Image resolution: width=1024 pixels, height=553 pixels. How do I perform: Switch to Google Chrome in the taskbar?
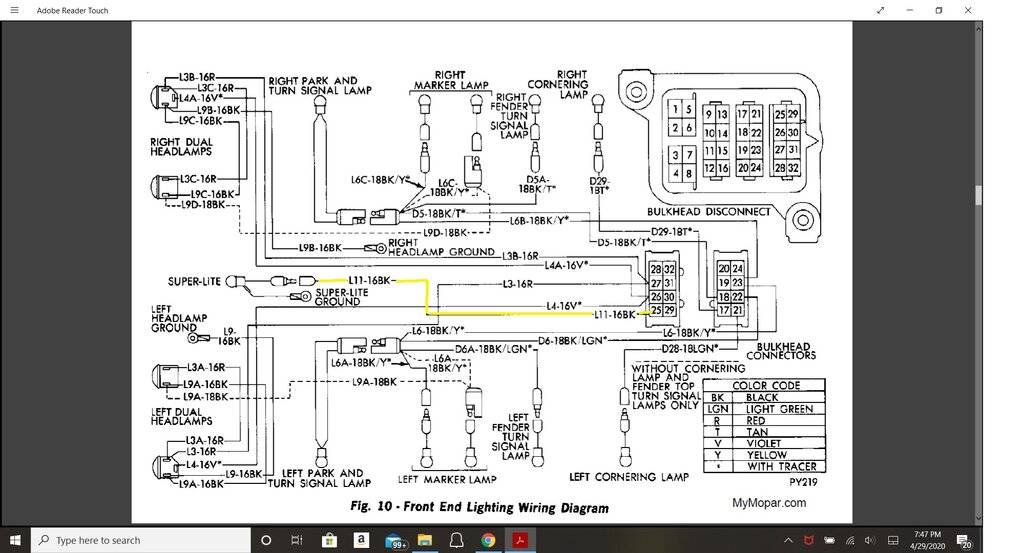click(488, 540)
